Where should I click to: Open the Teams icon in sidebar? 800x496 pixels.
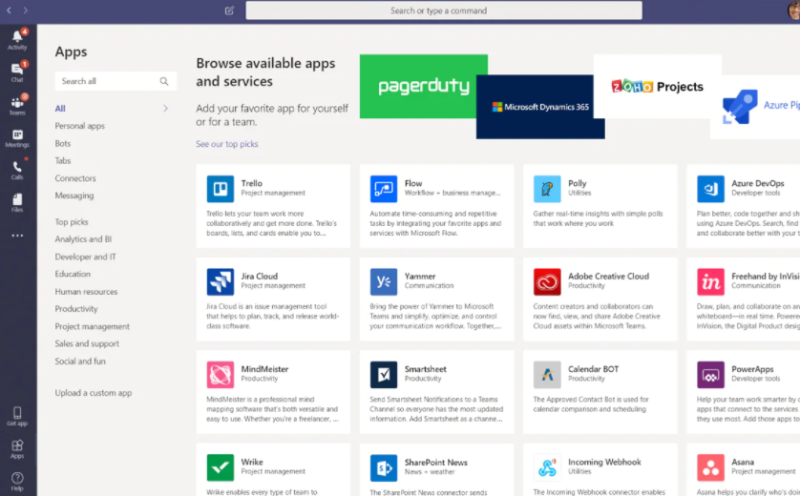[x=17, y=102]
